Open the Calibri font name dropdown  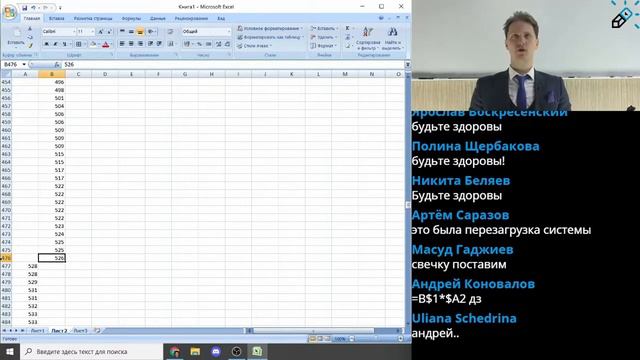(74, 31)
